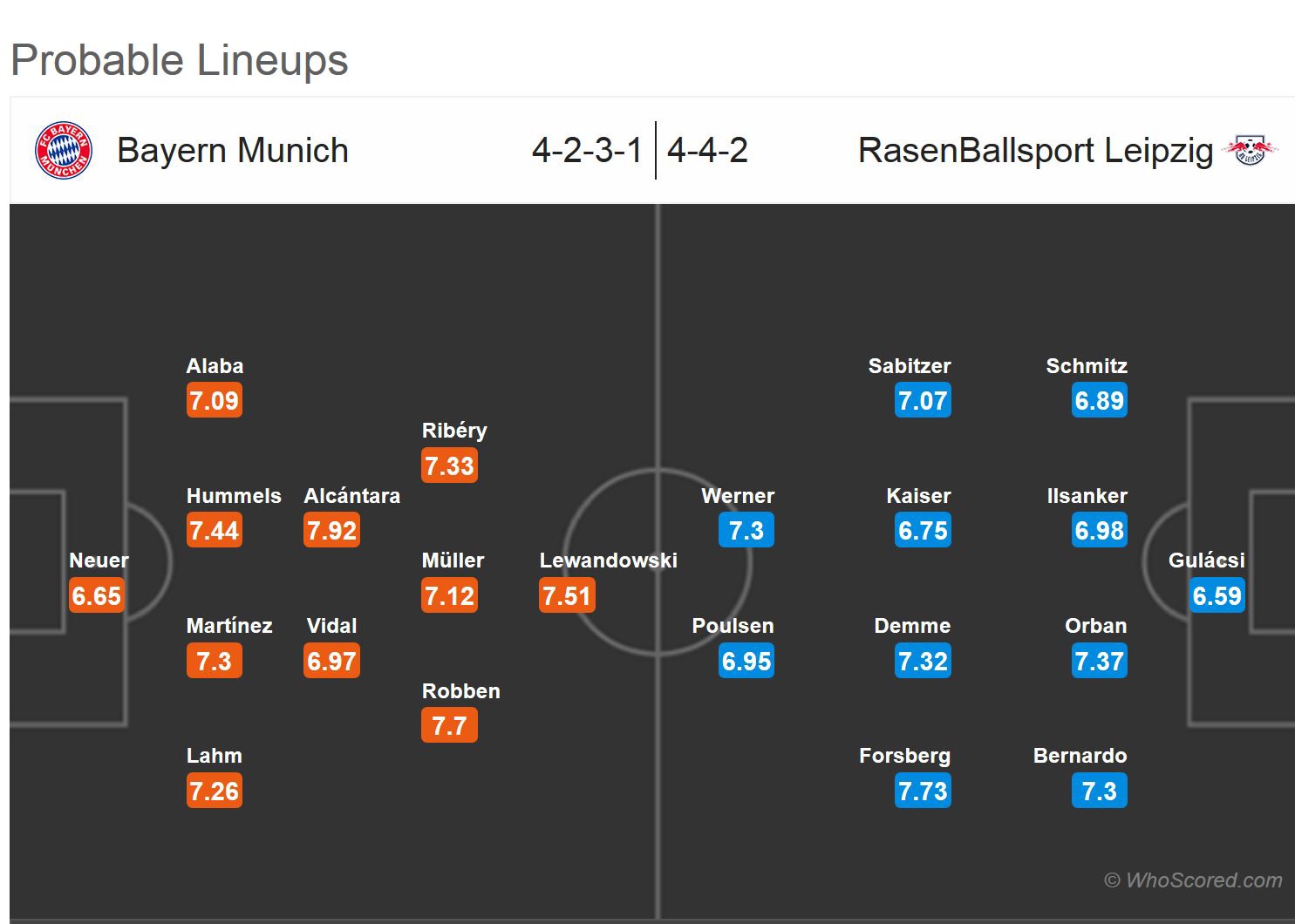Open the RasenBallsport Leipzig team link
The height and width of the screenshot is (924, 1295).
click(x=1035, y=150)
